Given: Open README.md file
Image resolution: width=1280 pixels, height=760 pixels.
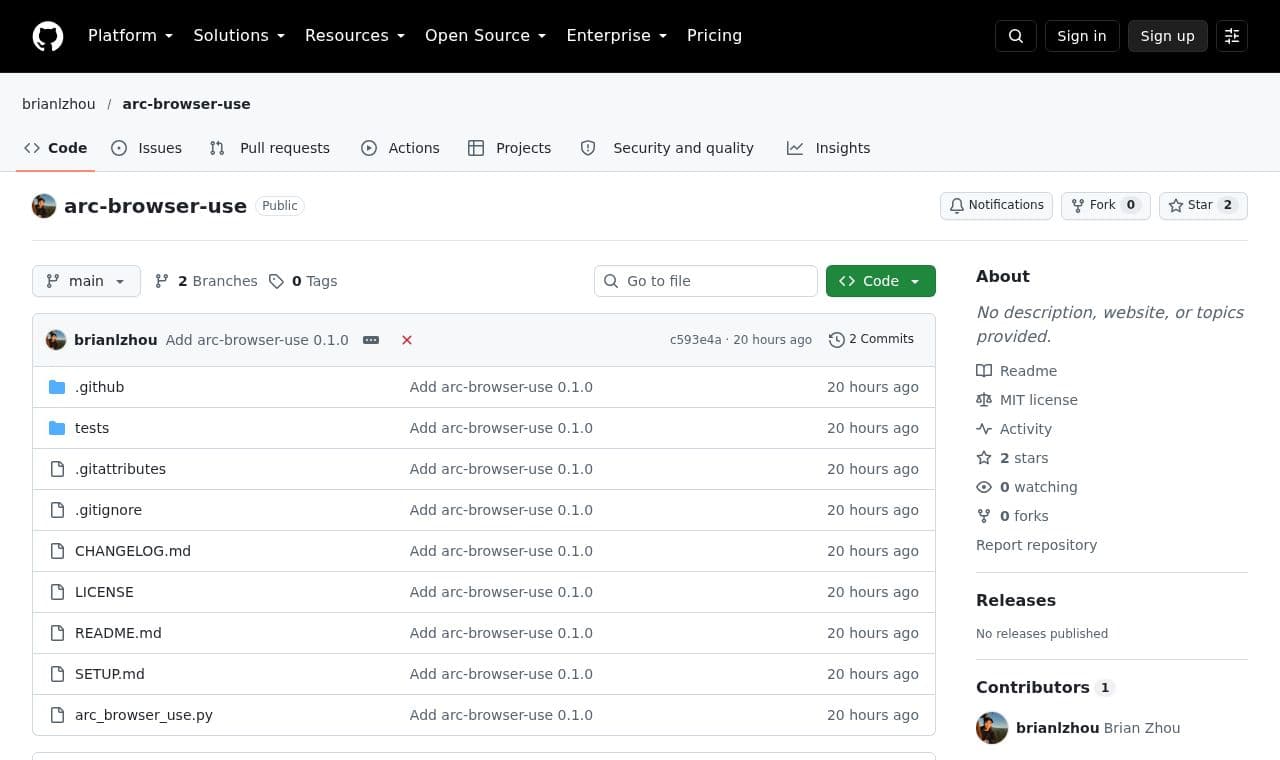Looking at the screenshot, I should coord(118,633).
